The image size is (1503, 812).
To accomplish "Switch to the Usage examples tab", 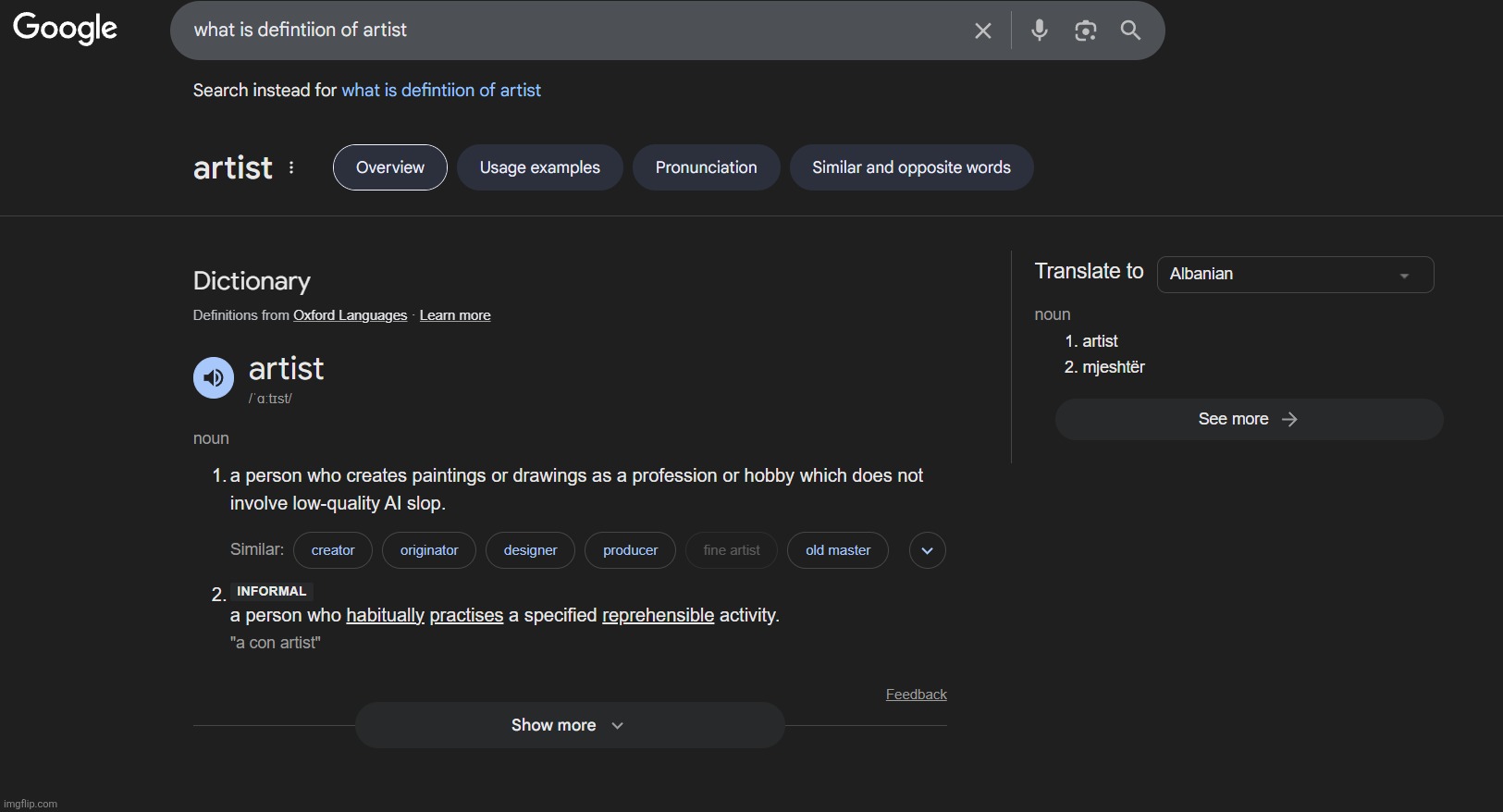I will click(539, 167).
